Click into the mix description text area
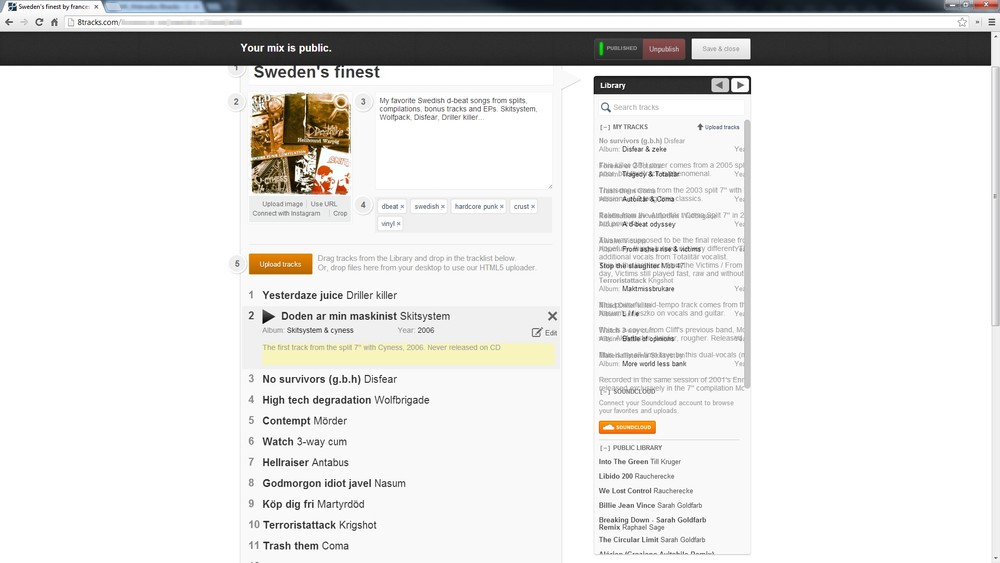Image resolution: width=1000 pixels, height=563 pixels. click(464, 141)
